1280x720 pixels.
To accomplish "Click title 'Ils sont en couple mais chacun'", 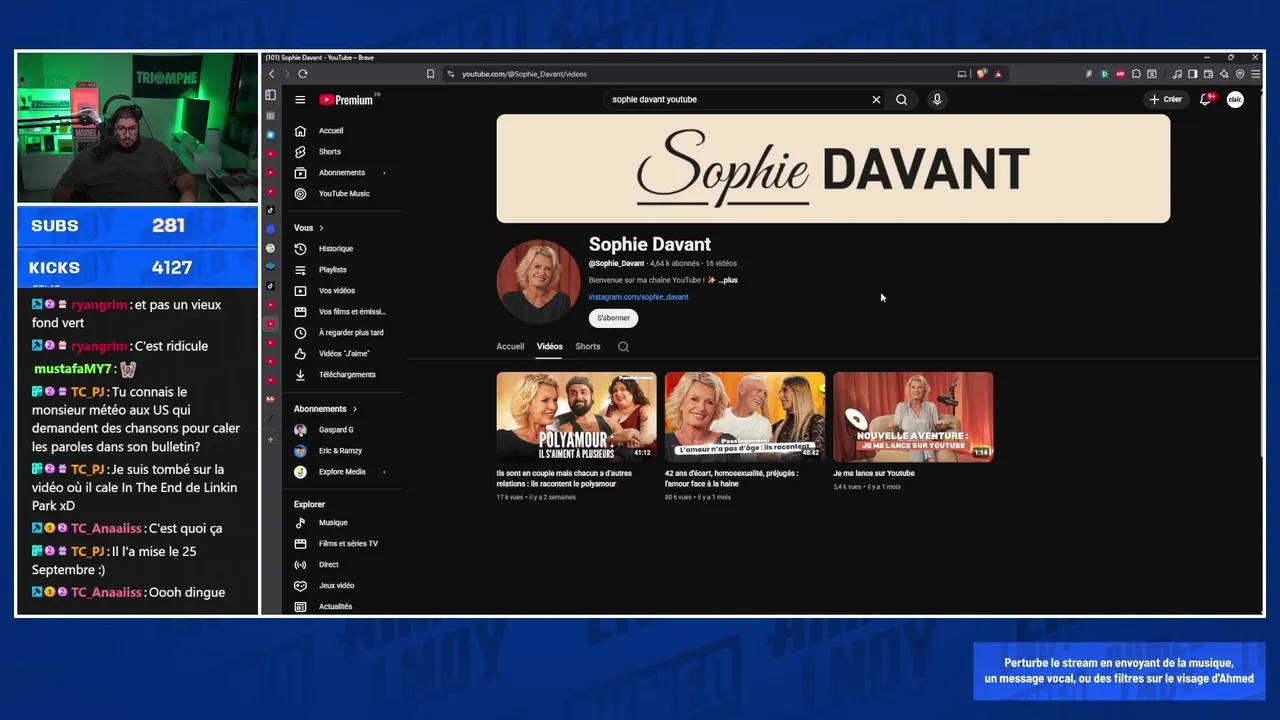I will pyautogui.click(x=564, y=479).
